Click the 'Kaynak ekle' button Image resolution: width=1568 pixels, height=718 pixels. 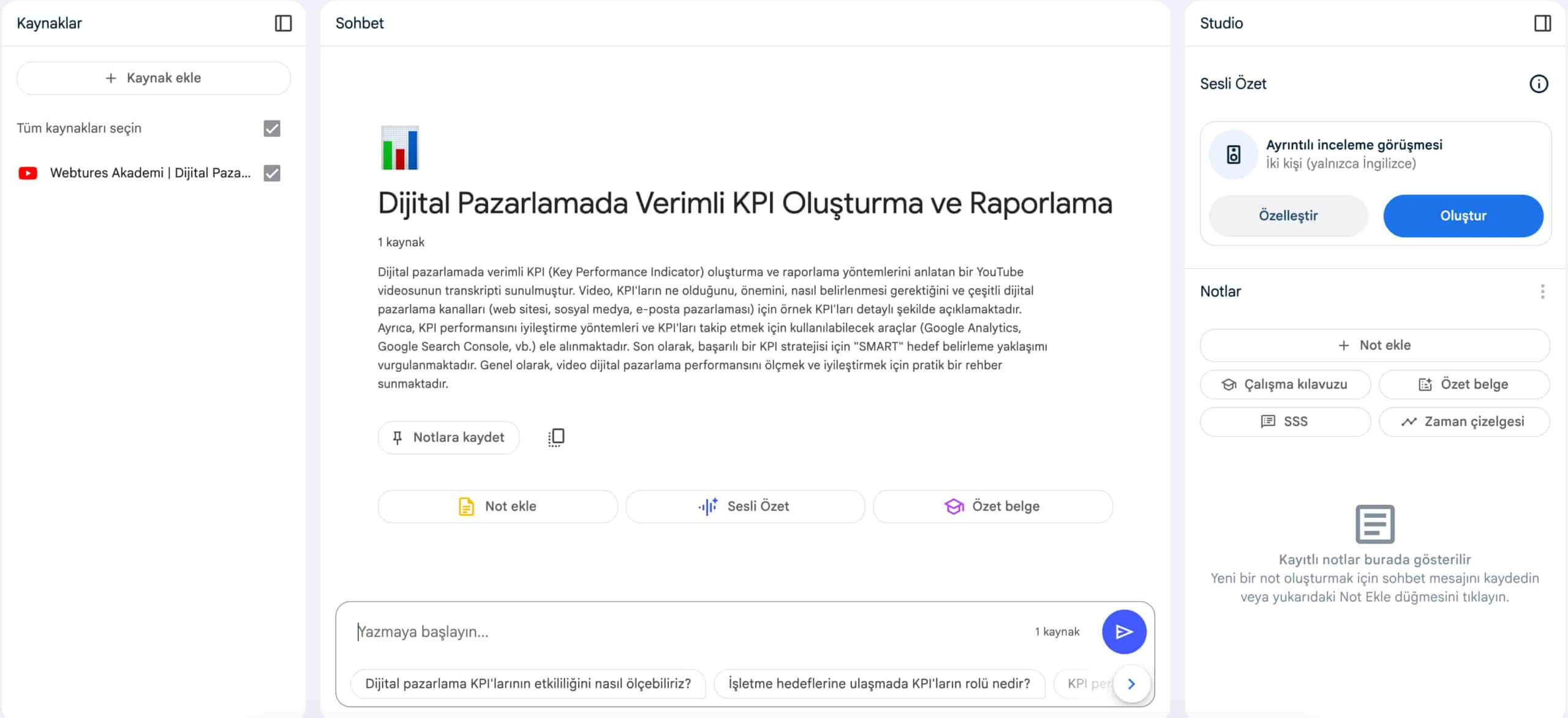pyautogui.click(x=153, y=78)
